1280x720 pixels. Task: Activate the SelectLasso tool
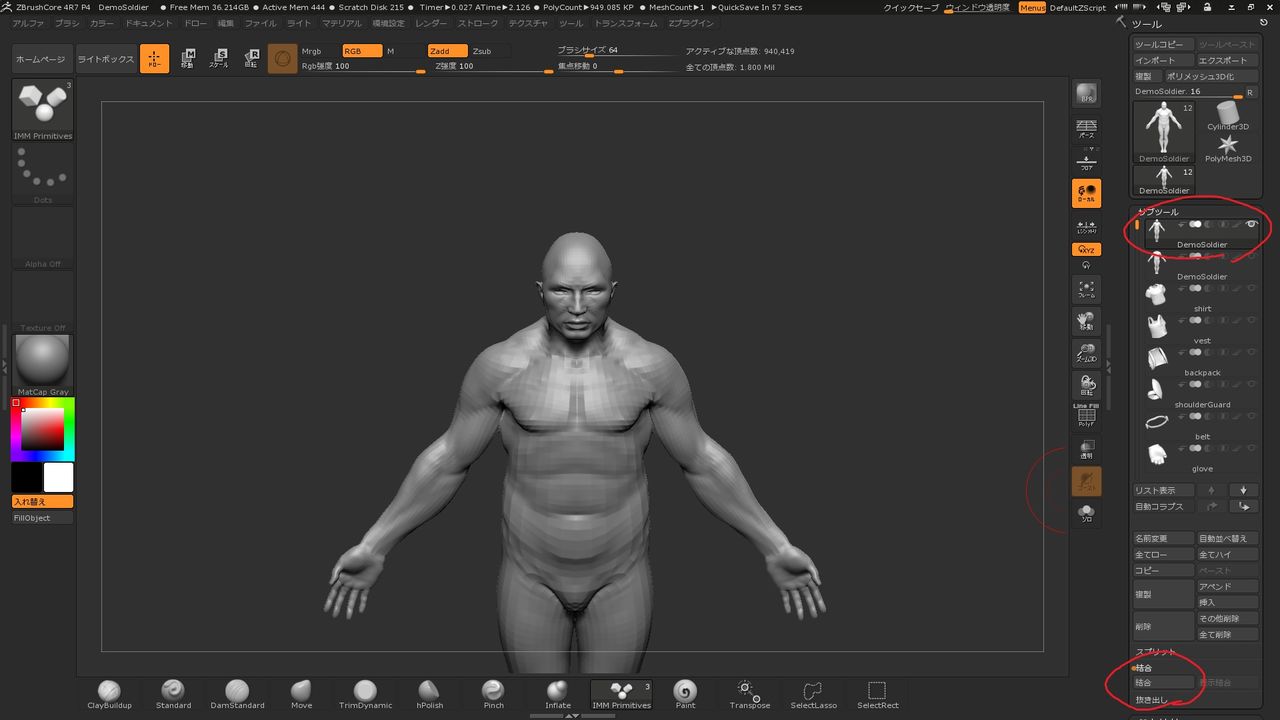[x=813, y=692]
